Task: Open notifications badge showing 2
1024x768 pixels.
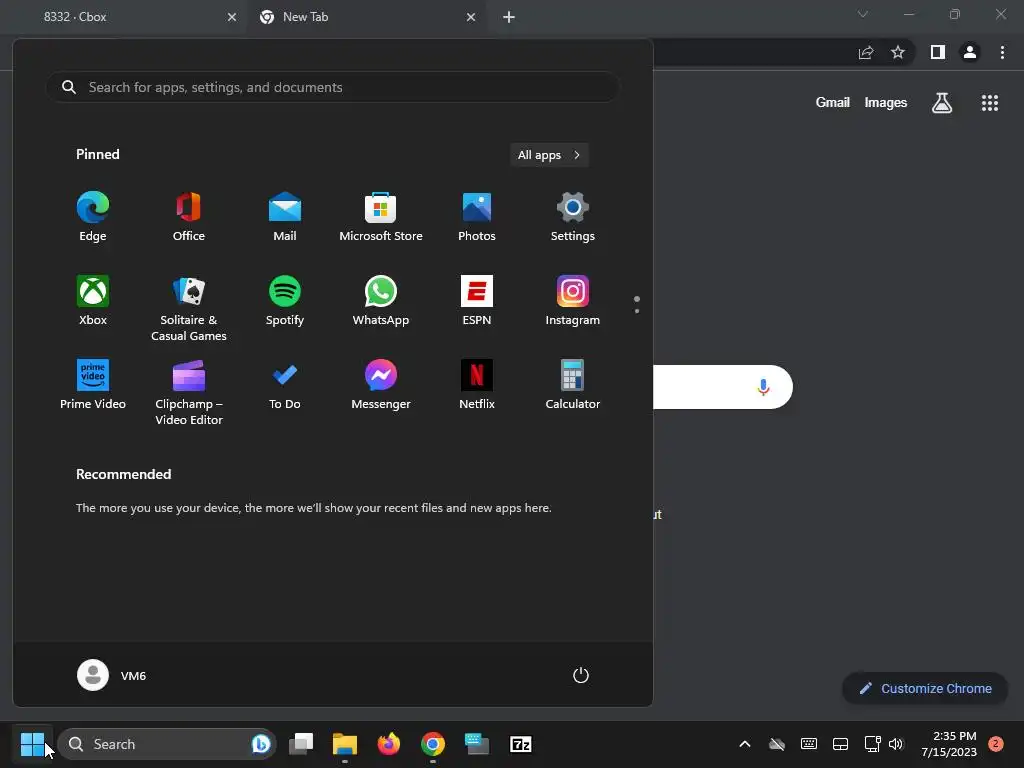Action: (996, 744)
